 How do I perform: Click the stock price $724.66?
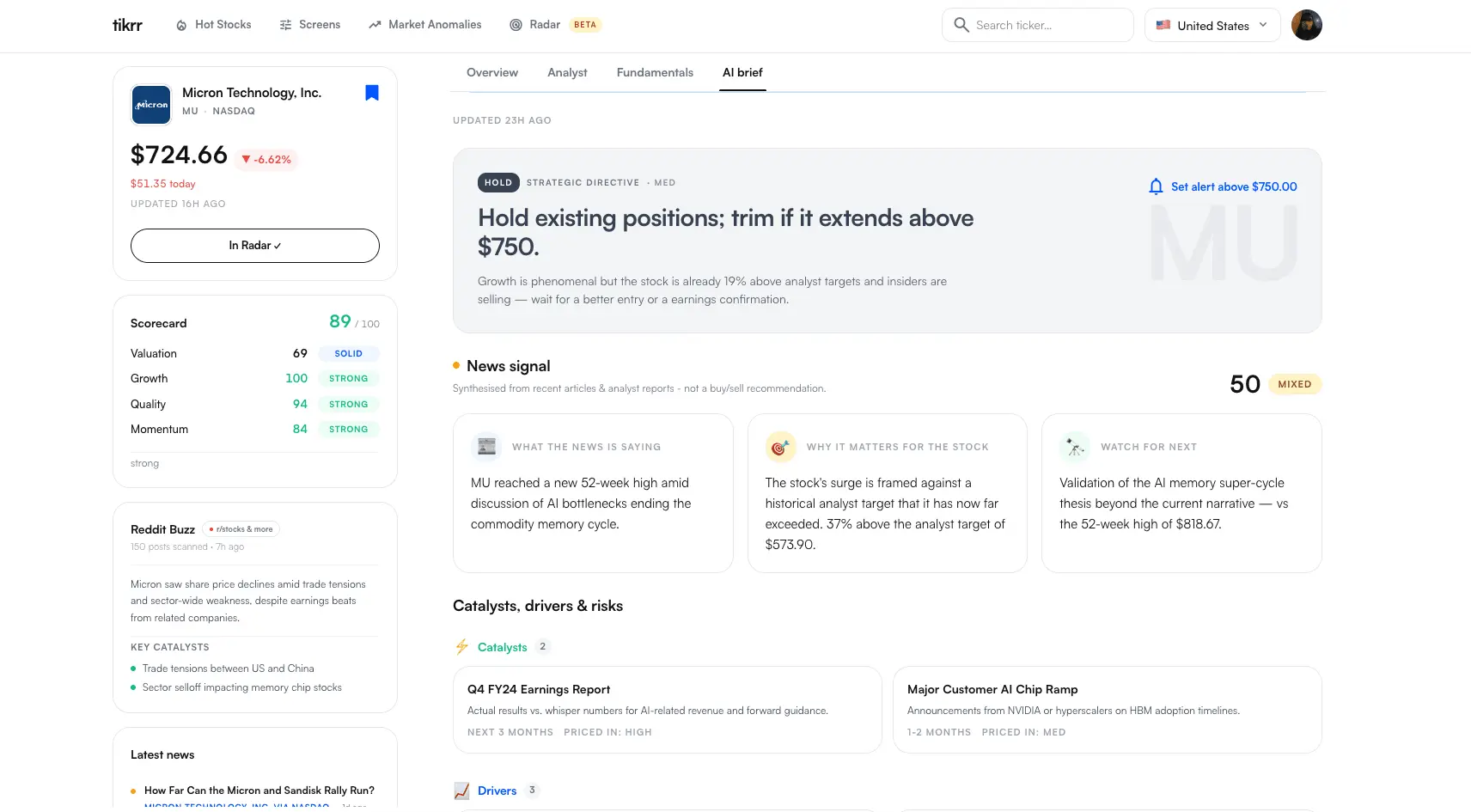[x=179, y=155]
